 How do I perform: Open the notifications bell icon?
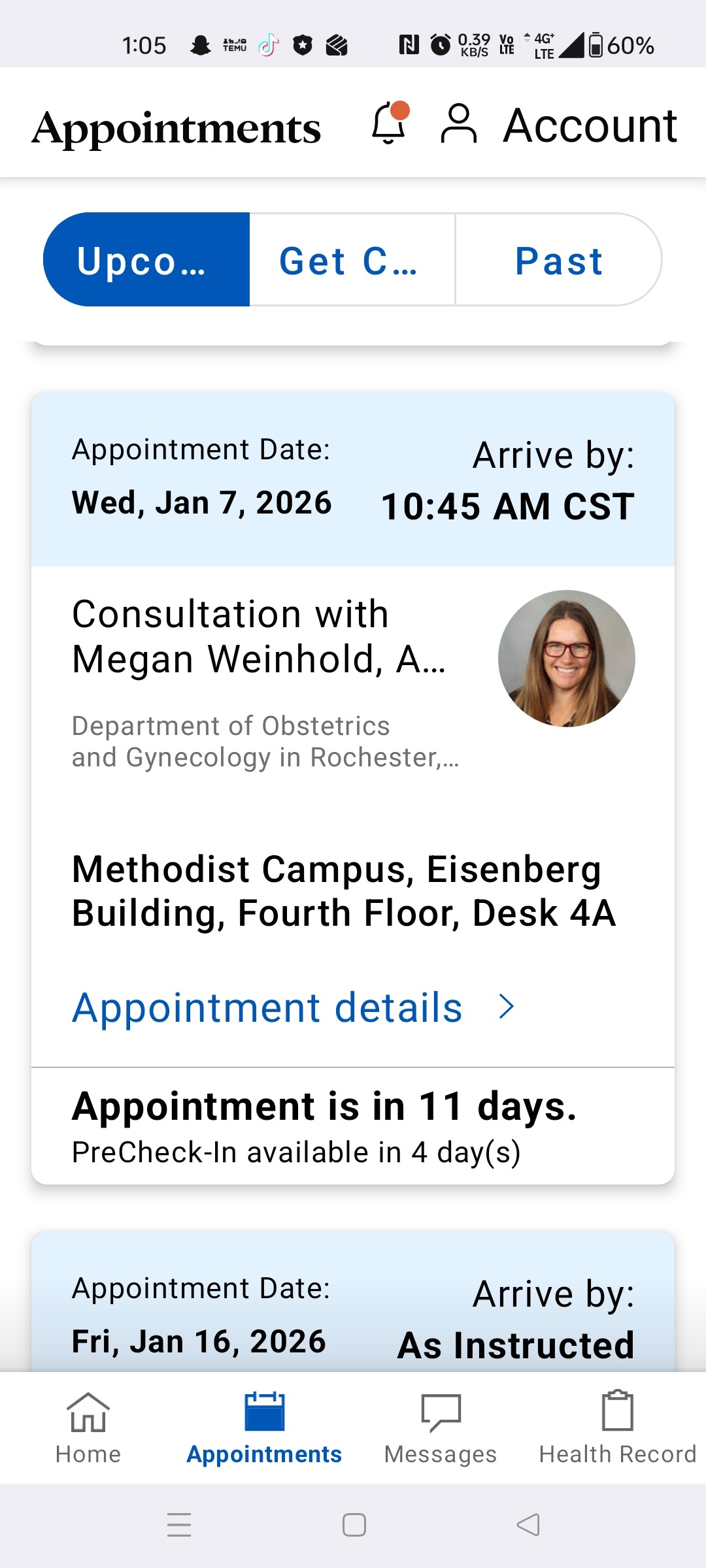point(390,123)
